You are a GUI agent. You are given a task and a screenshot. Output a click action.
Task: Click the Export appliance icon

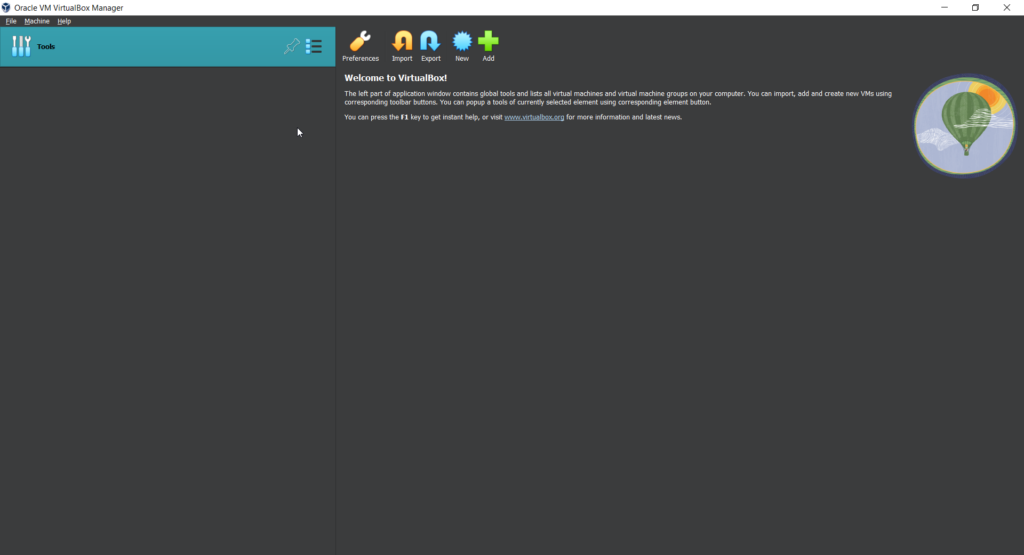[x=430, y=46]
